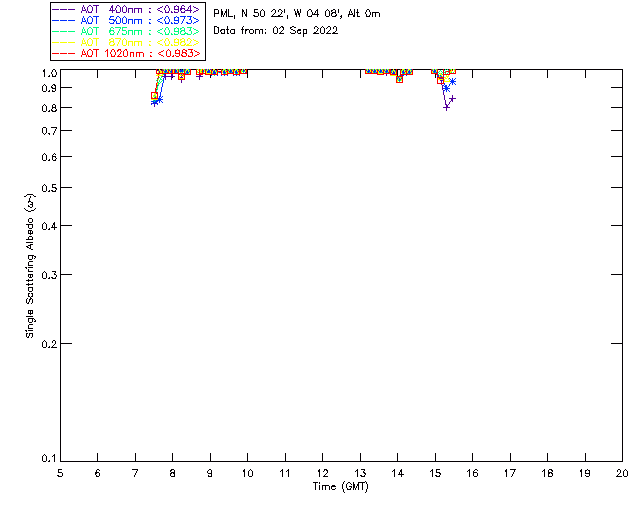
Task: Click the 0.2 y-axis tick label
Action: 49,344
